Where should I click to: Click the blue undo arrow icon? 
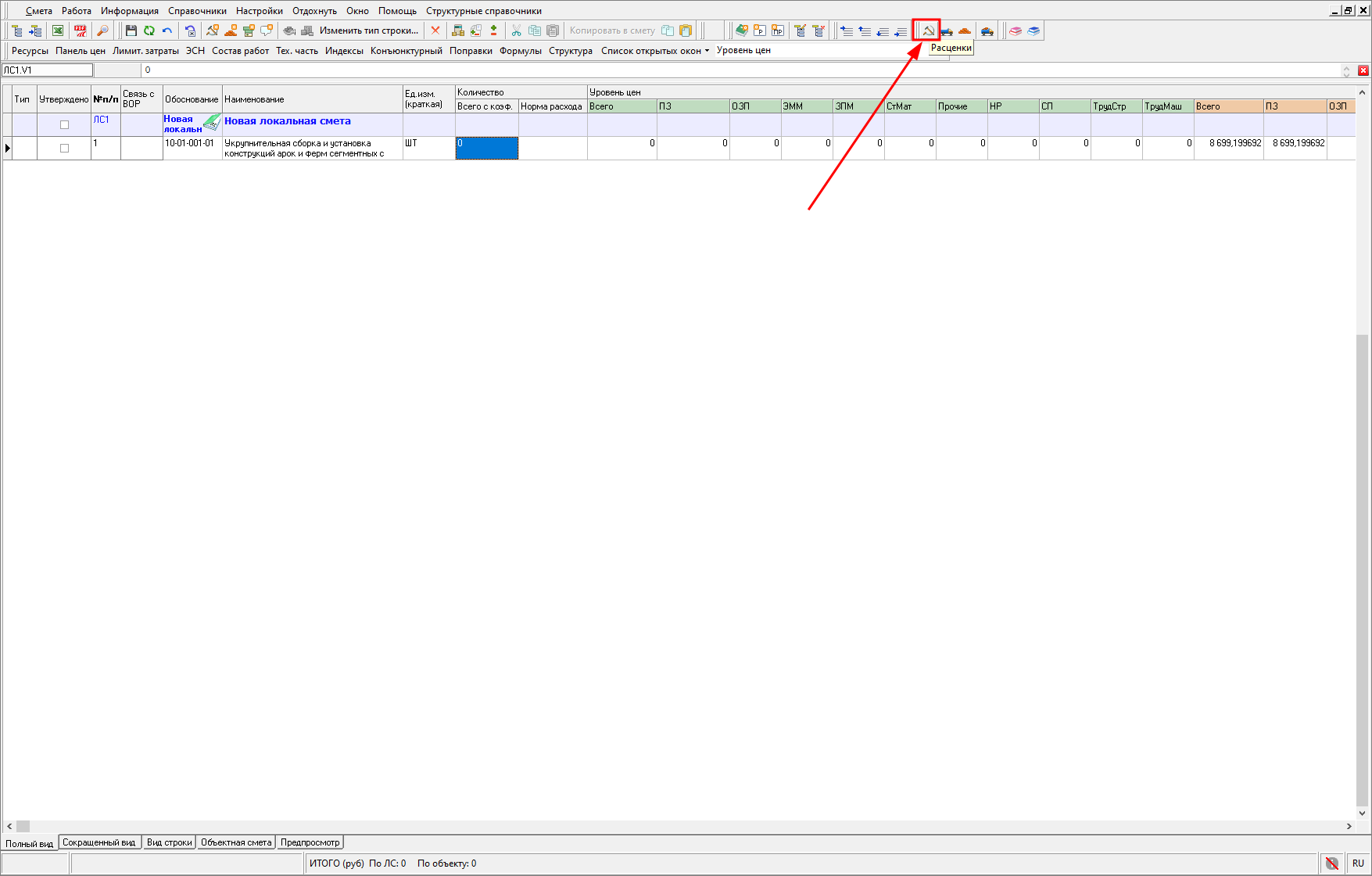[x=167, y=31]
